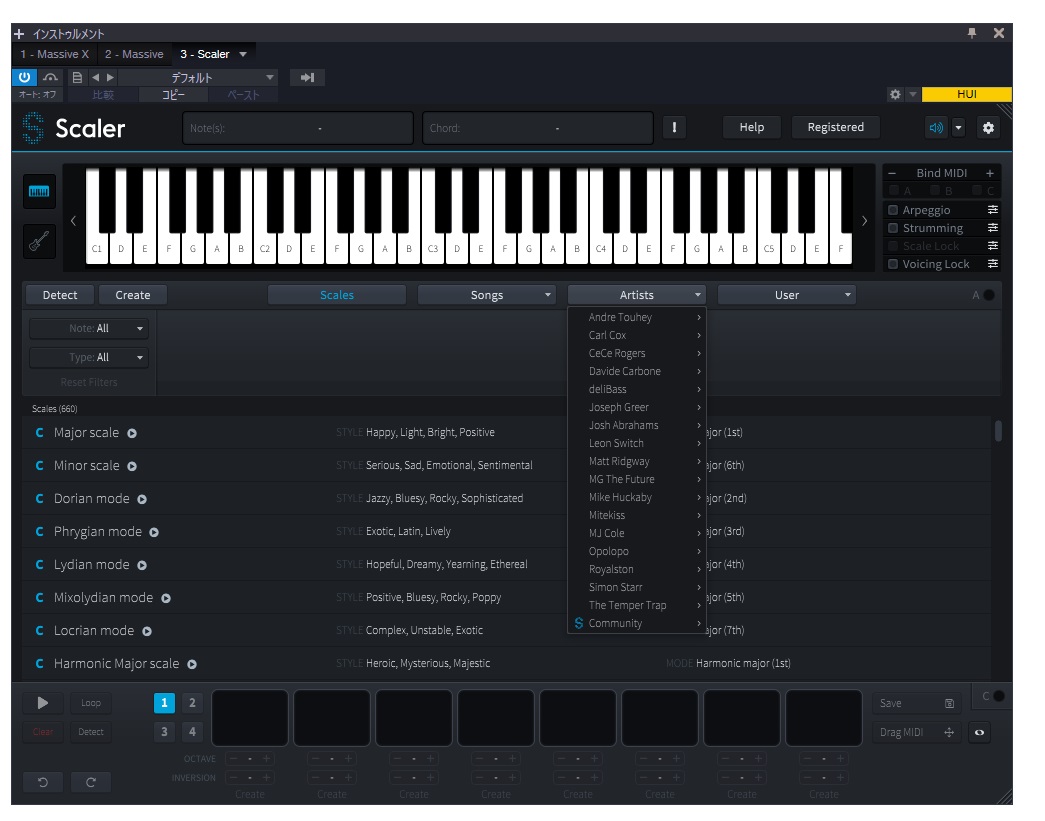This screenshot has width=1045, height=821.
Task: Pin the instrument window
Action: click(x=972, y=33)
